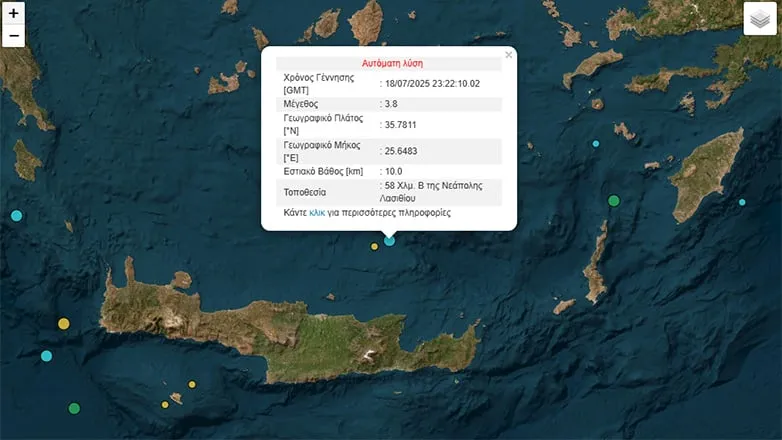Select the small yellow marker beside popup tip
Viewport: 782px width, 440px height.
(x=374, y=246)
